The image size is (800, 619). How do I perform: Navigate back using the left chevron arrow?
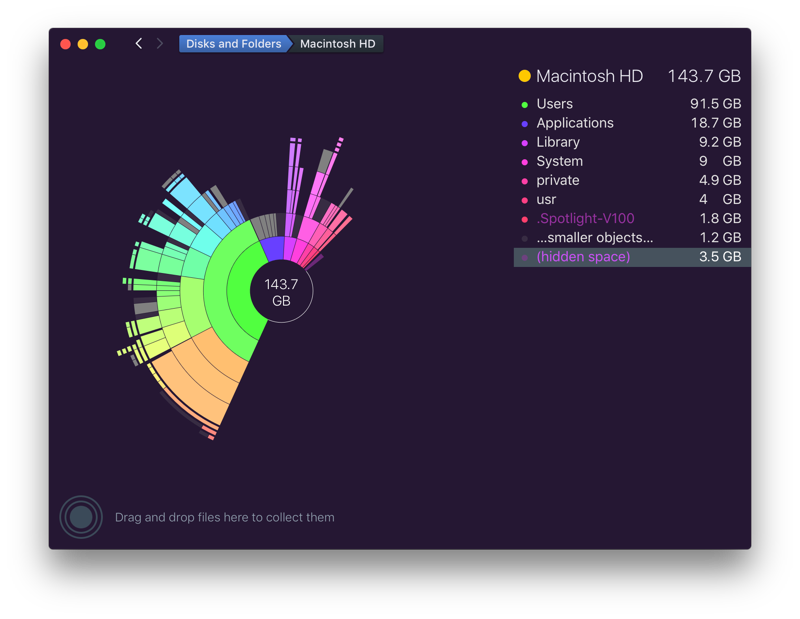139,43
